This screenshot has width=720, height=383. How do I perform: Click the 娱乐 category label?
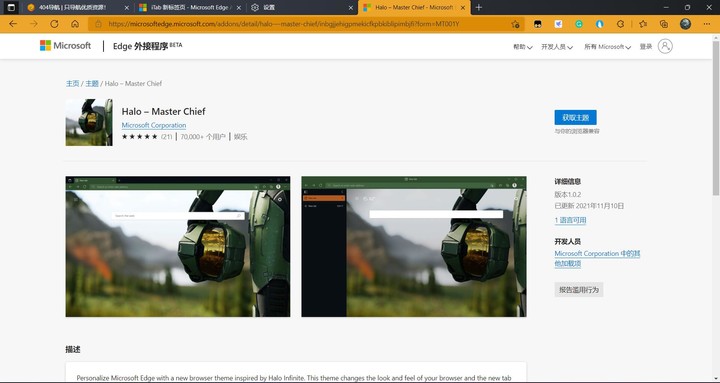pos(240,136)
